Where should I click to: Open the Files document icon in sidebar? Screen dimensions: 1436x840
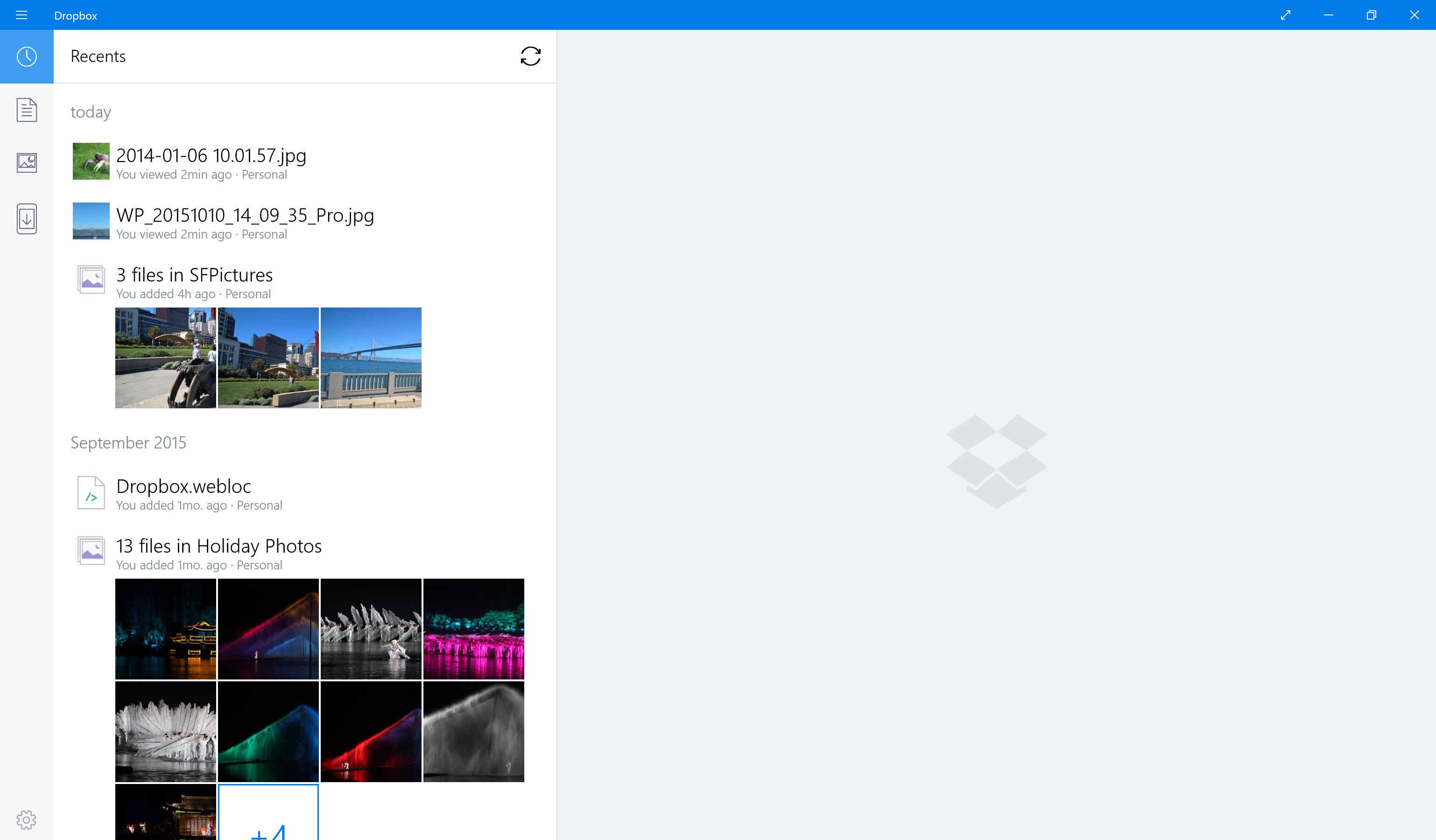[x=27, y=110]
